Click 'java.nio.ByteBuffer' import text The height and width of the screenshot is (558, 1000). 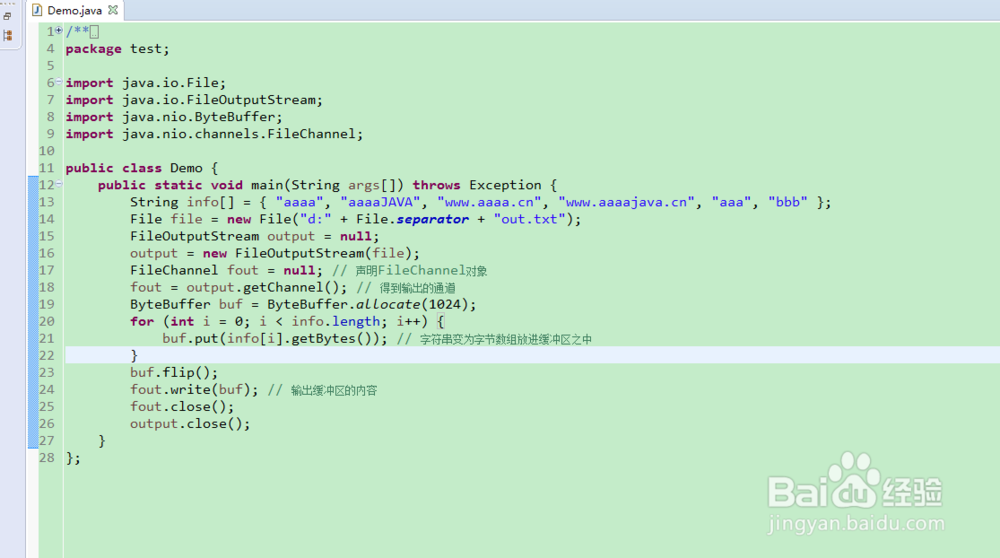[199, 117]
